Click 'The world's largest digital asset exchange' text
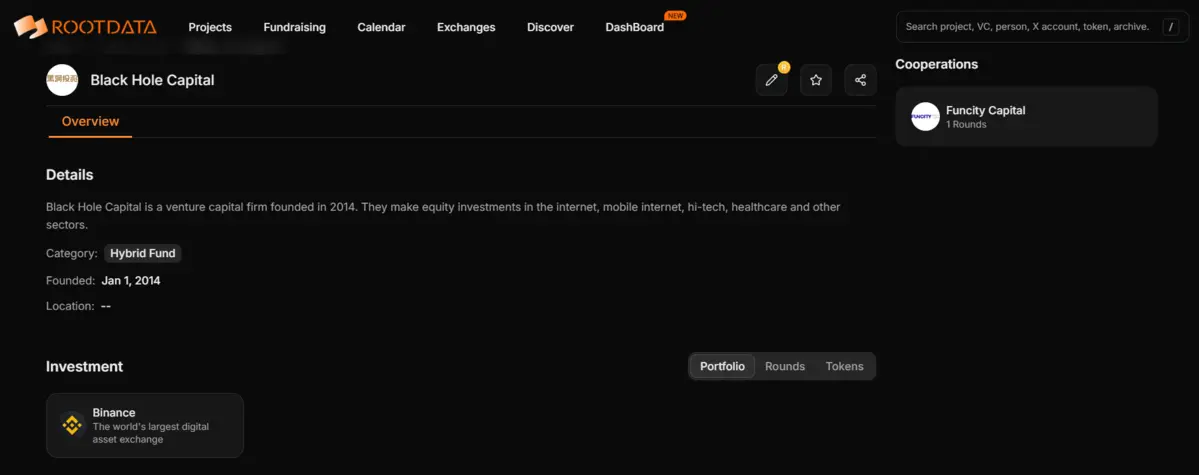Screen dimensions: 1199x475 click(151, 433)
